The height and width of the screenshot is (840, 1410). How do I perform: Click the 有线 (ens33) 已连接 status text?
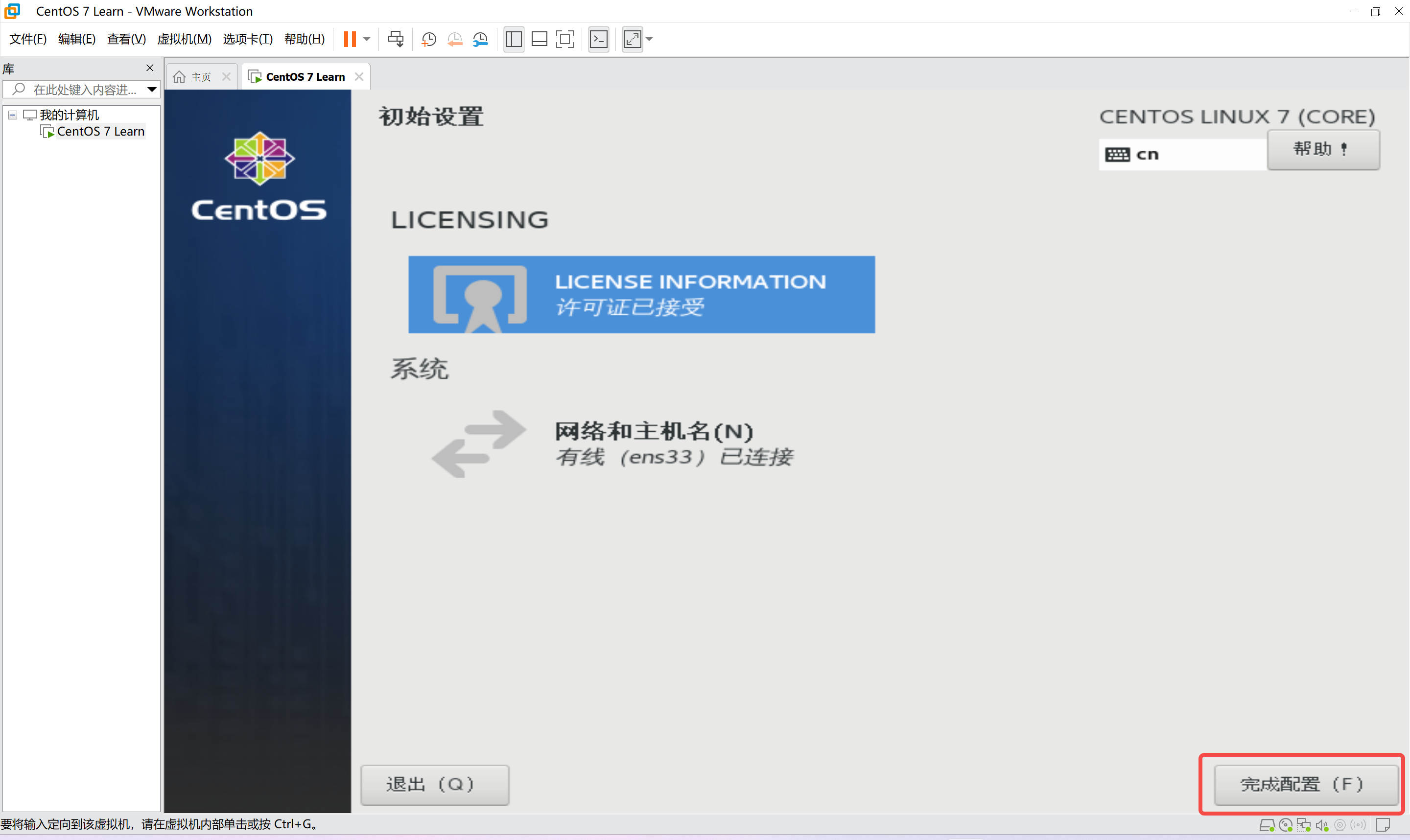(x=674, y=457)
